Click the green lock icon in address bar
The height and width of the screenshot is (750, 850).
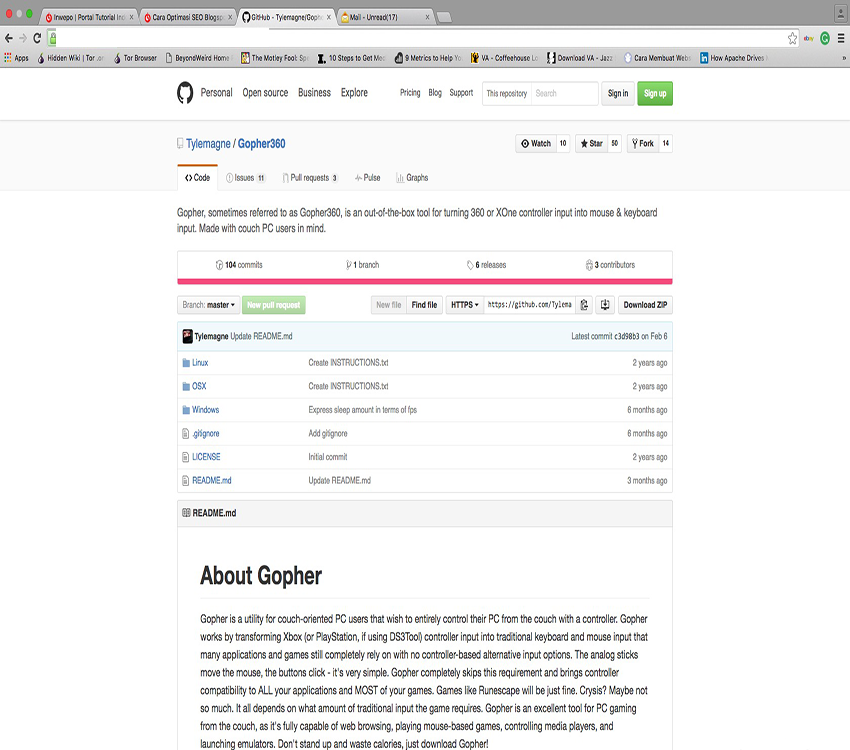[x=53, y=38]
